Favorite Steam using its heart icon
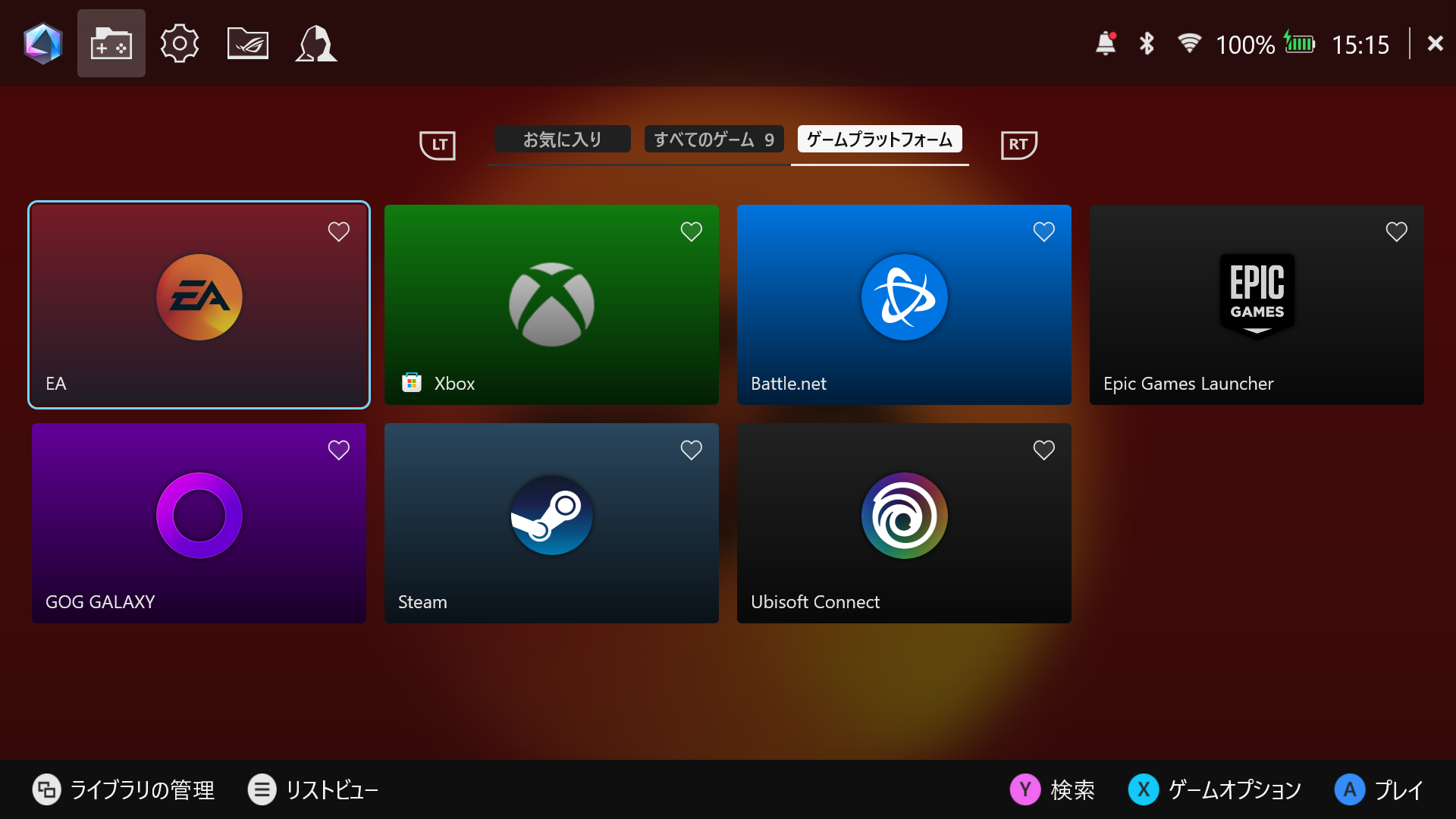The width and height of the screenshot is (1456, 819). tap(692, 450)
